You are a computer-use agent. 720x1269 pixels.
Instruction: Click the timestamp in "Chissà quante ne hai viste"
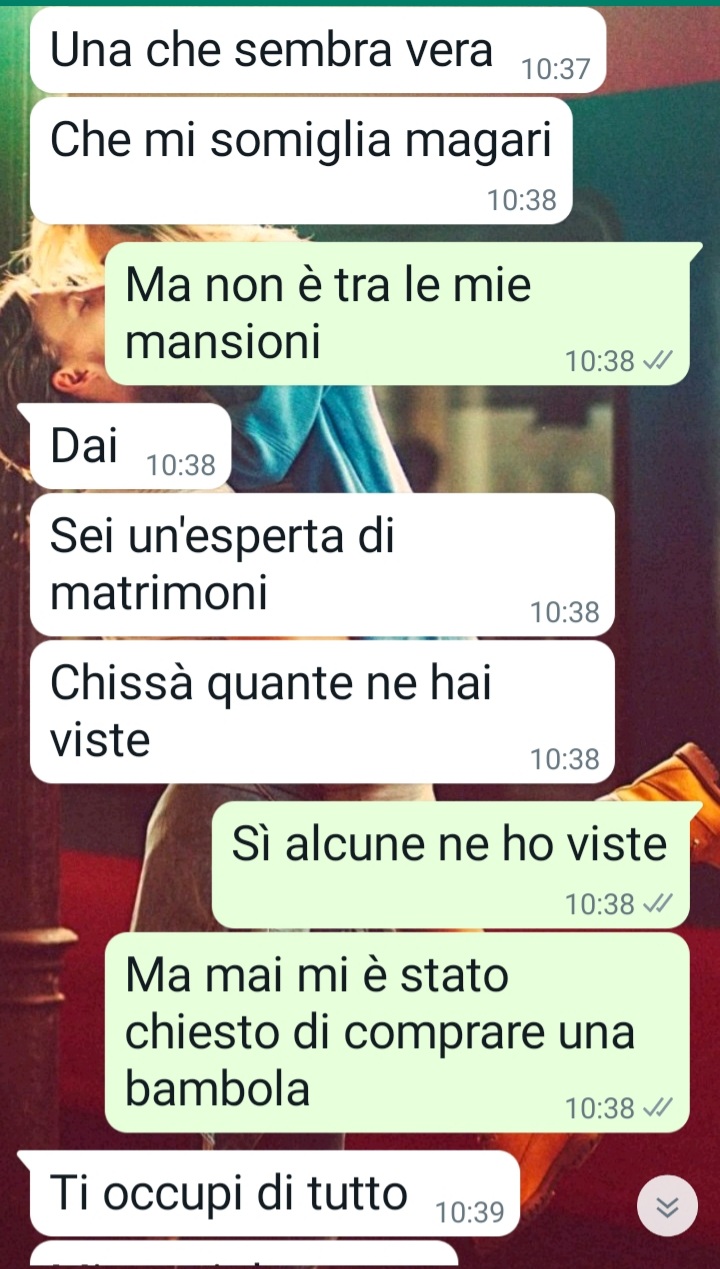pos(566,760)
